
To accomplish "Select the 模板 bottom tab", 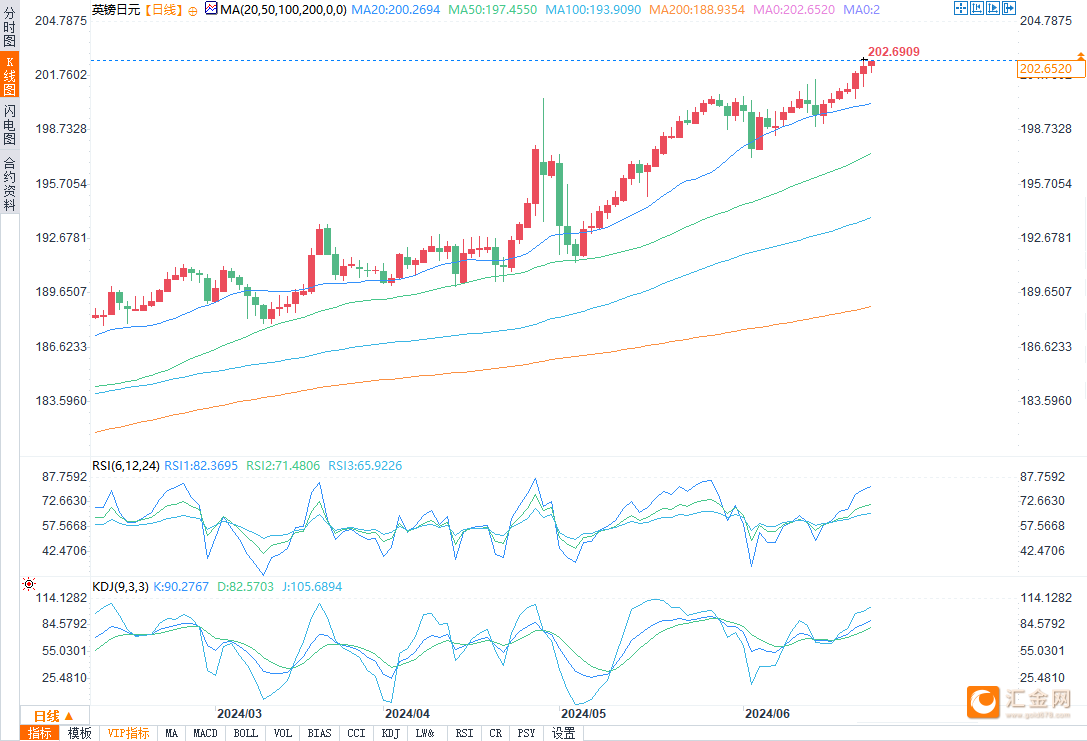I will [x=80, y=733].
